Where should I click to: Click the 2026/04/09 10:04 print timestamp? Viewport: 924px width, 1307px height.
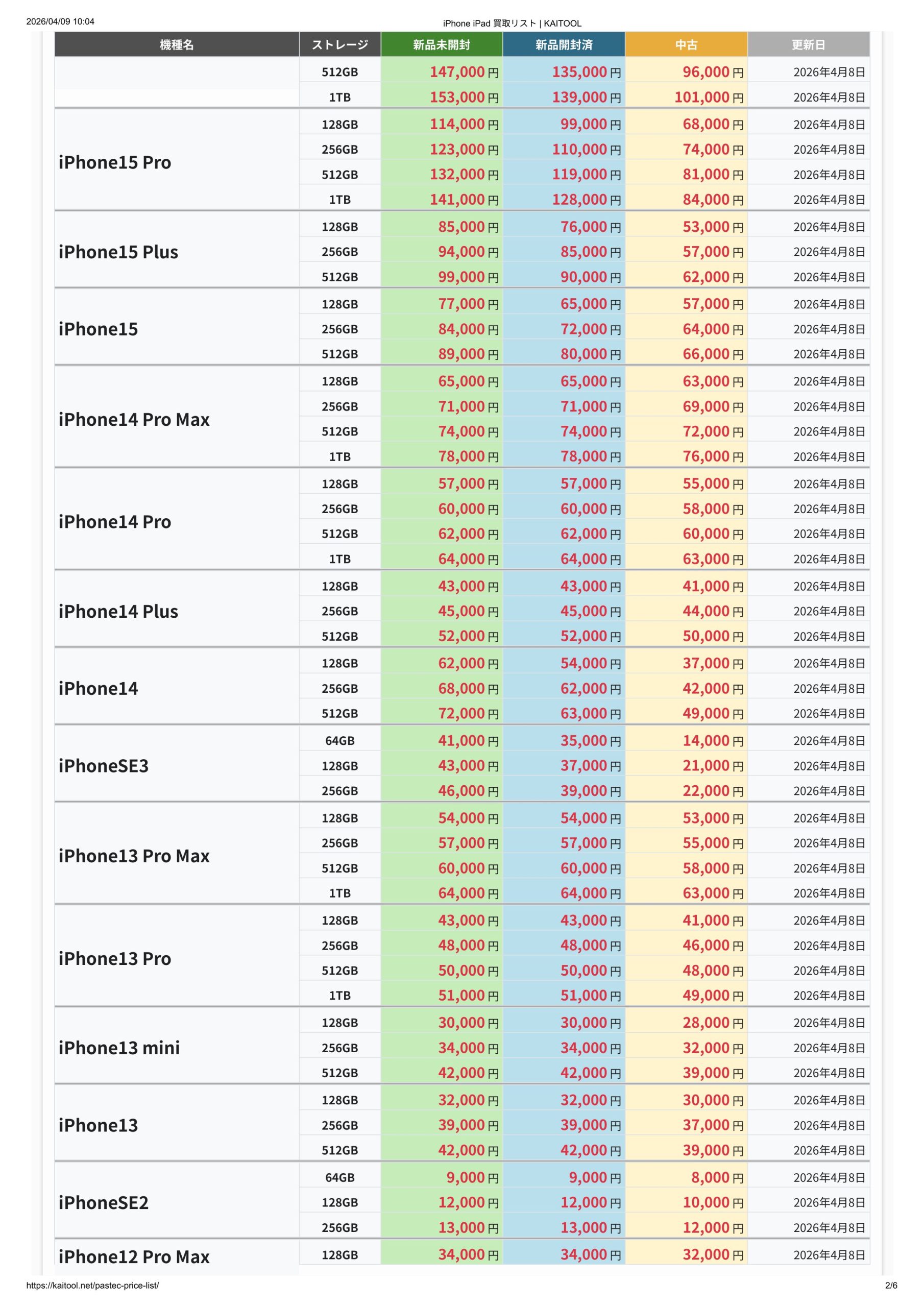coord(60,21)
